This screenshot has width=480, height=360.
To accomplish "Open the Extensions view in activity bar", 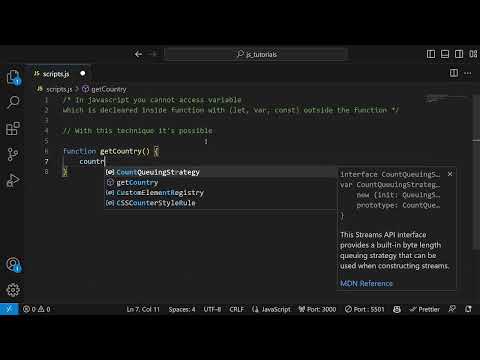I will [13, 128].
